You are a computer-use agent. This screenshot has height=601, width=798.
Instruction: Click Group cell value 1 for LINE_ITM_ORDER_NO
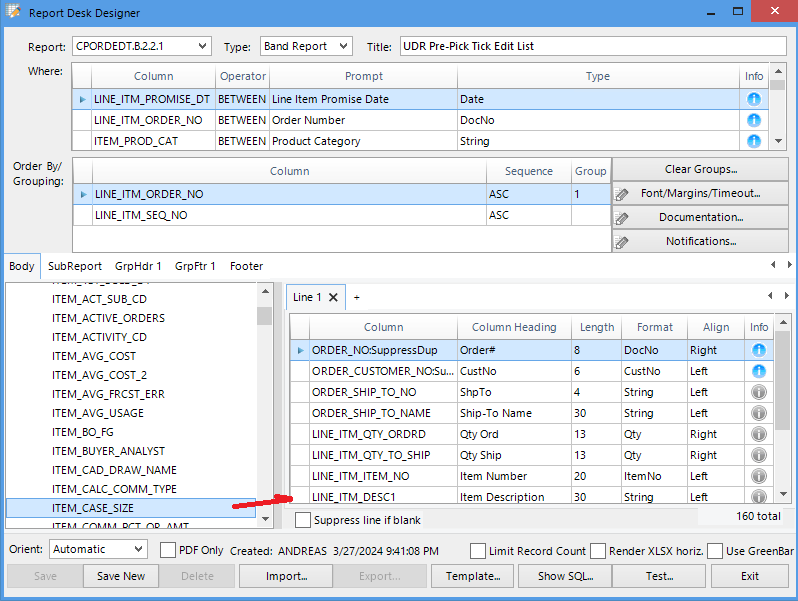(x=591, y=194)
